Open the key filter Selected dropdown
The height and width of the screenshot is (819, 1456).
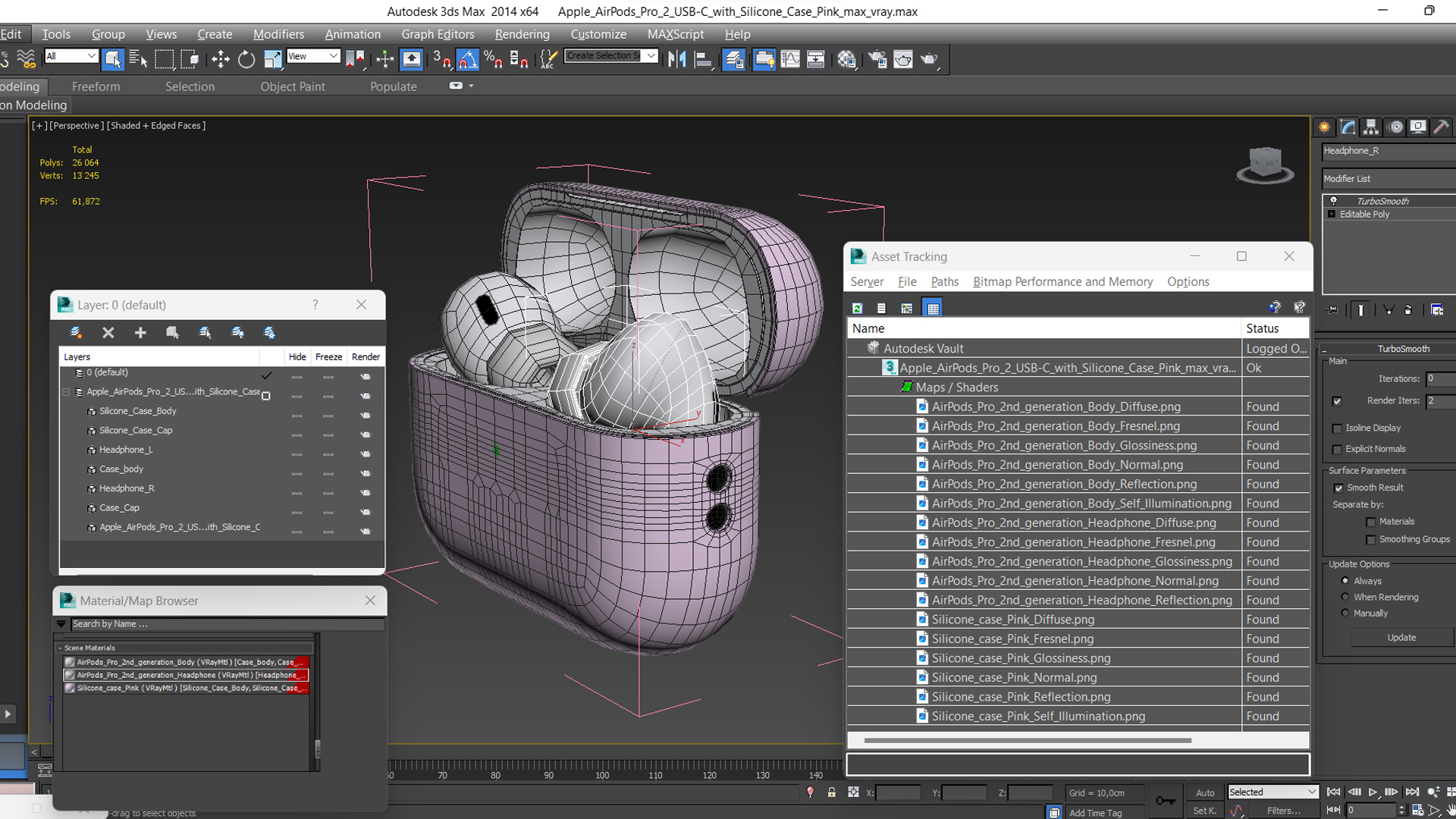[1273, 792]
